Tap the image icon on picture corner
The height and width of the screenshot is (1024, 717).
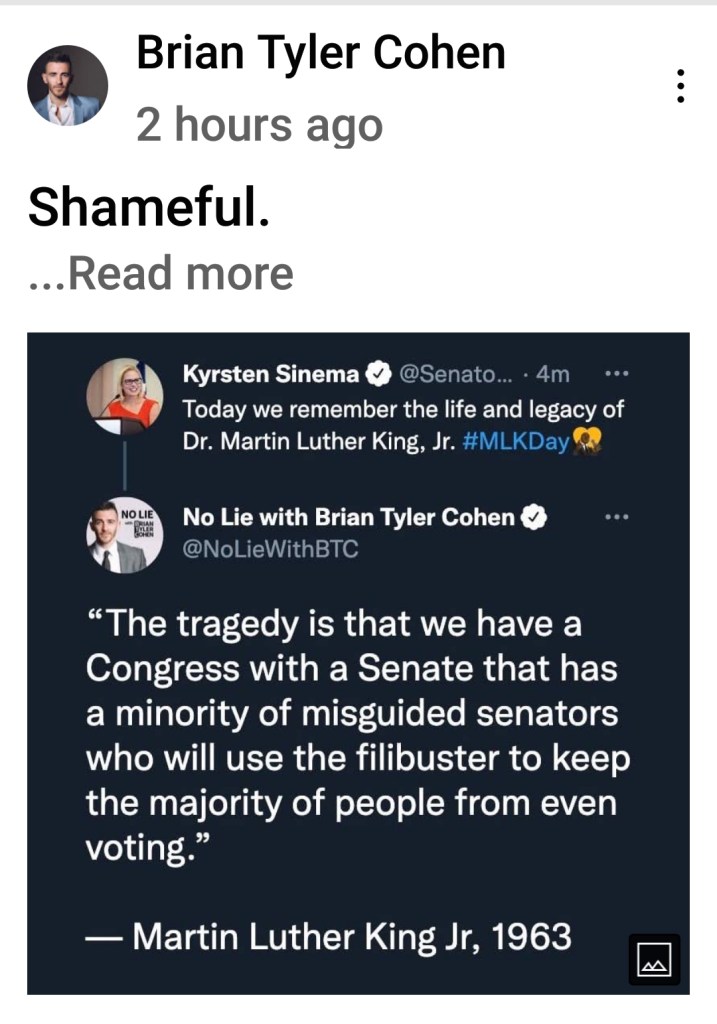pos(654,960)
